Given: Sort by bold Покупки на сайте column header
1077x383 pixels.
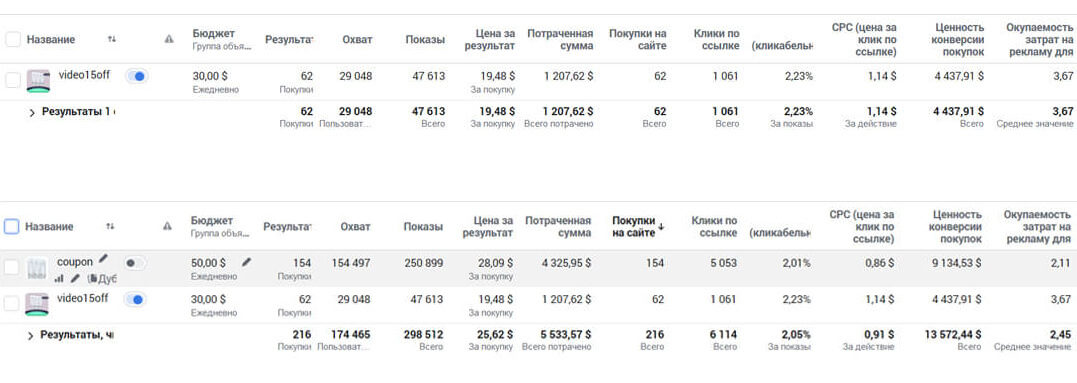Looking at the screenshot, I should click(x=633, y=227).
